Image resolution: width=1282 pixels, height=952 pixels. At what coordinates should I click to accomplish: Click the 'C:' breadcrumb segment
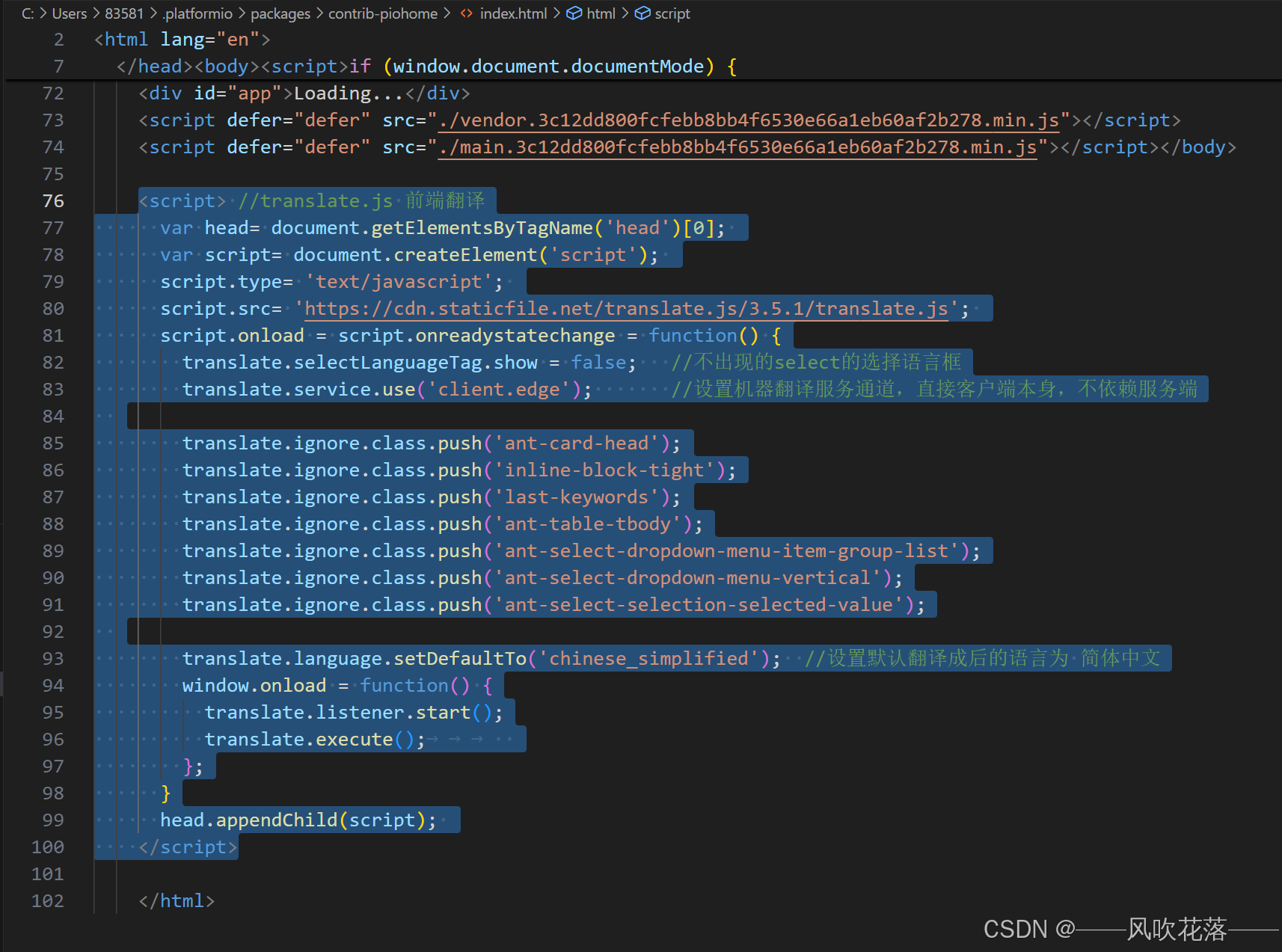click(x=28, y=13)
